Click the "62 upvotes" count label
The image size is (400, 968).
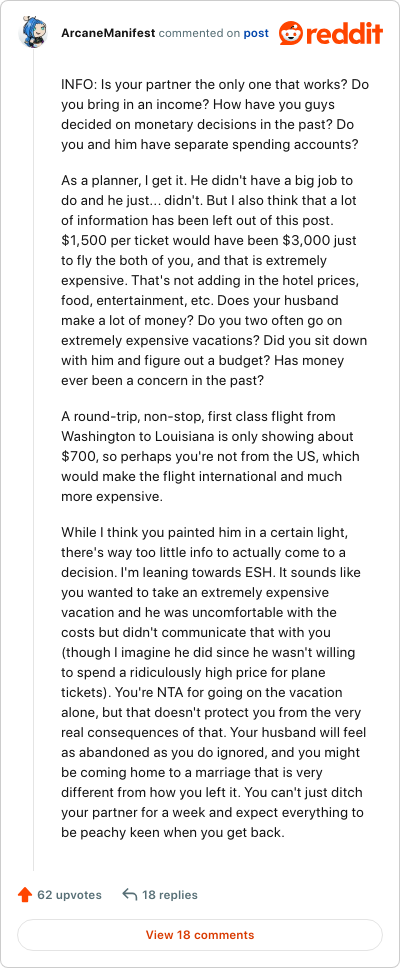point(69,895)
